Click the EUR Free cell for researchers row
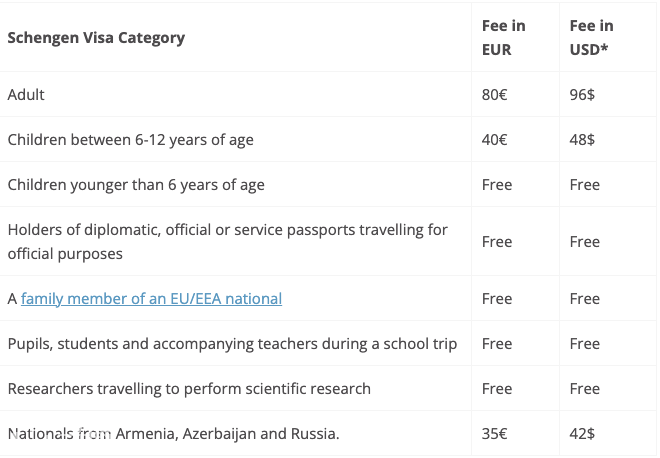Screen dimensions: 660x458 [x=497, y=389]
